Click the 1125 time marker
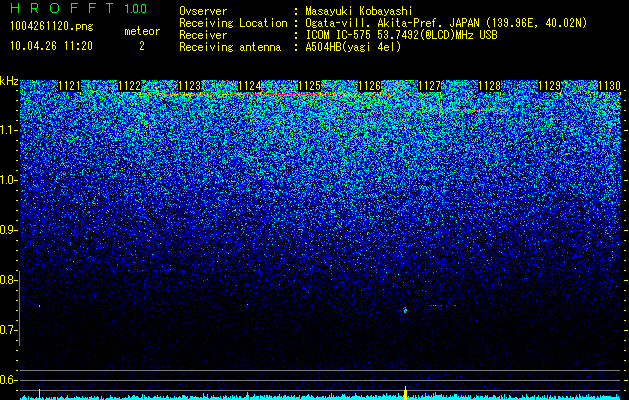Screen dimensions: 629x400 pyautogui.click(x=309, y=86)
